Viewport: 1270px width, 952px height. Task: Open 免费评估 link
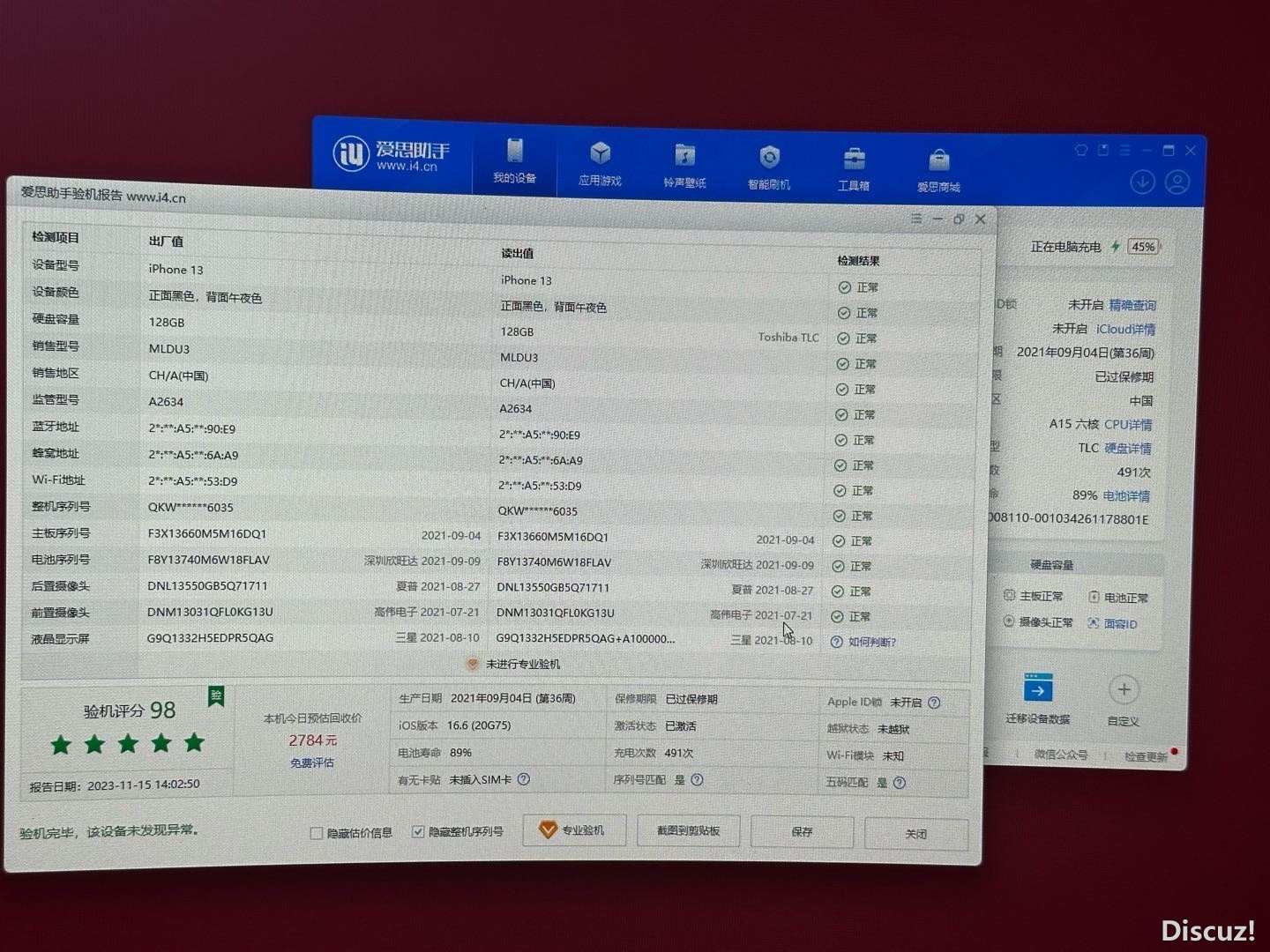[312, 762]
